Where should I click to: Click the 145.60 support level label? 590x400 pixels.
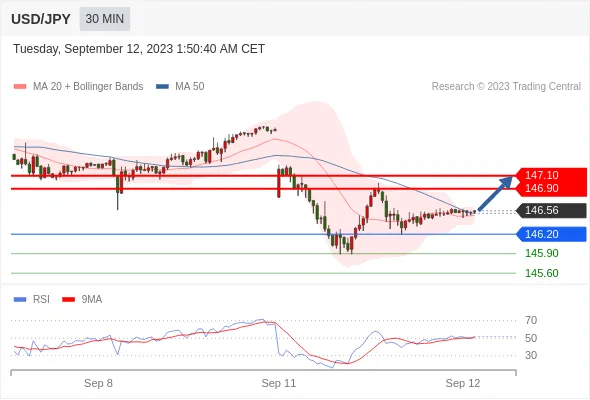click(541, 273)
